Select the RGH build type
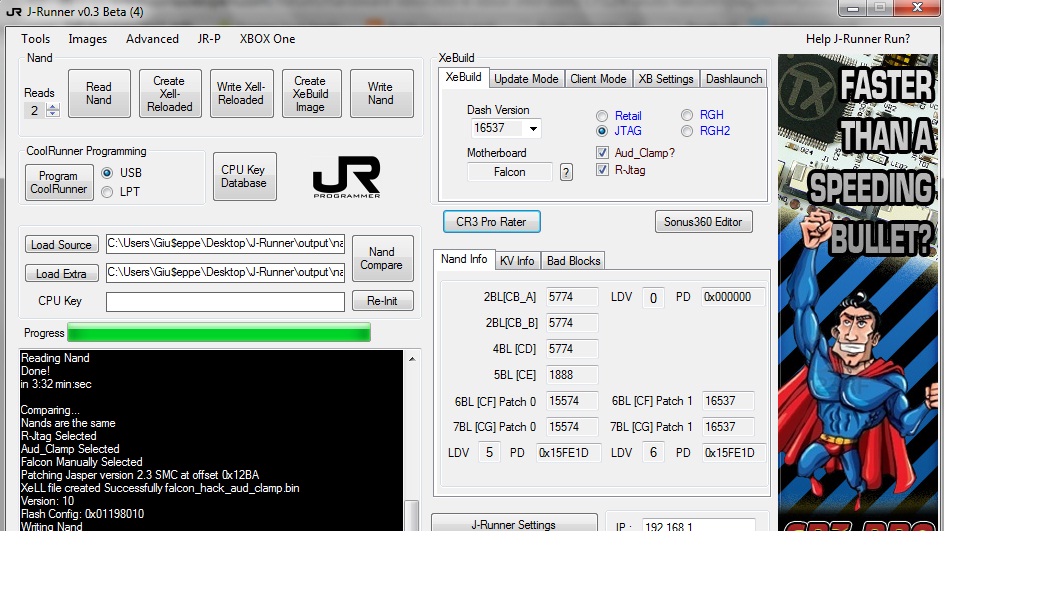Image resolution: width=1040 pixels, height=608 pixels. pos(686,115)
